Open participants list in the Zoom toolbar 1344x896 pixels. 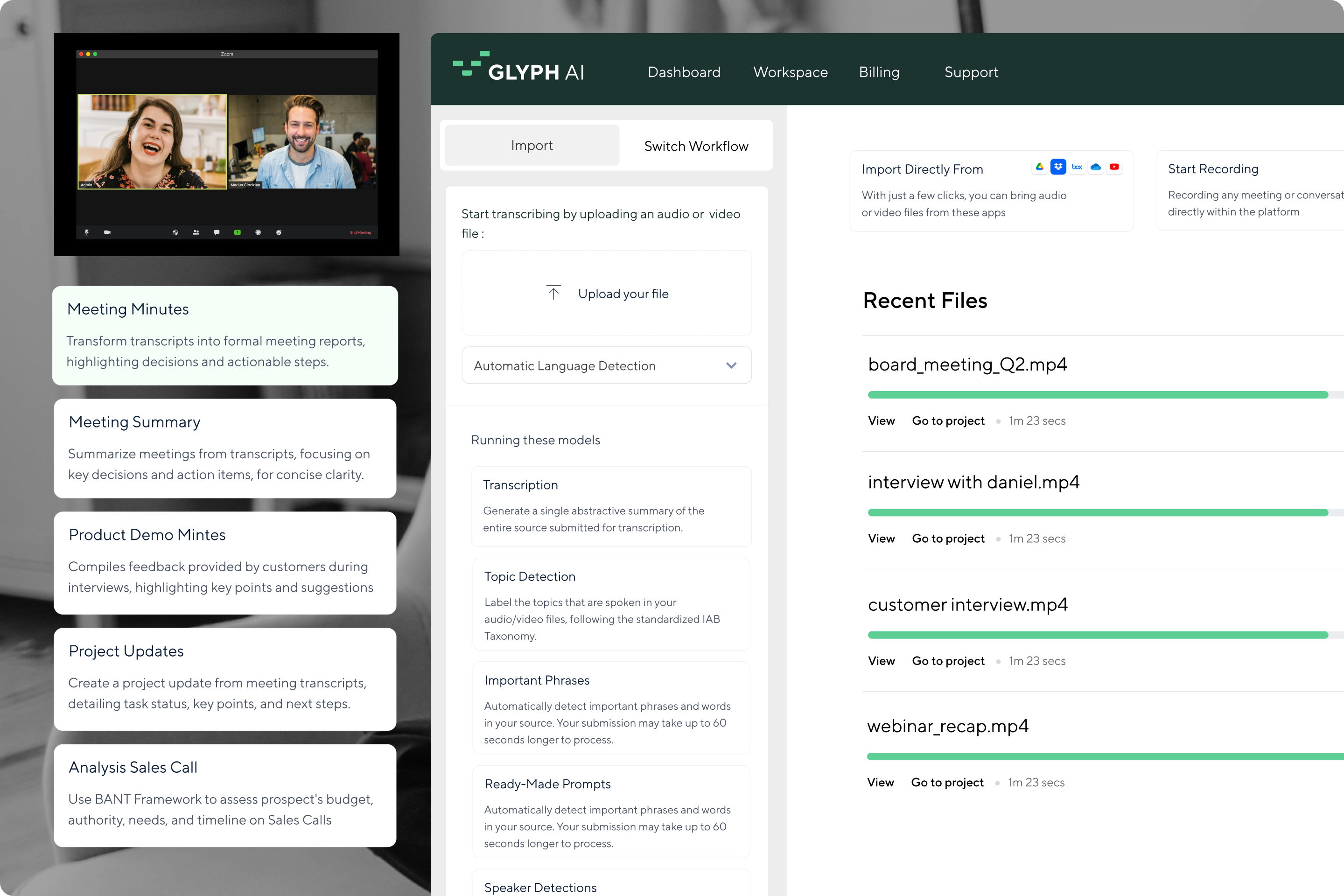[x=196, y=232]
